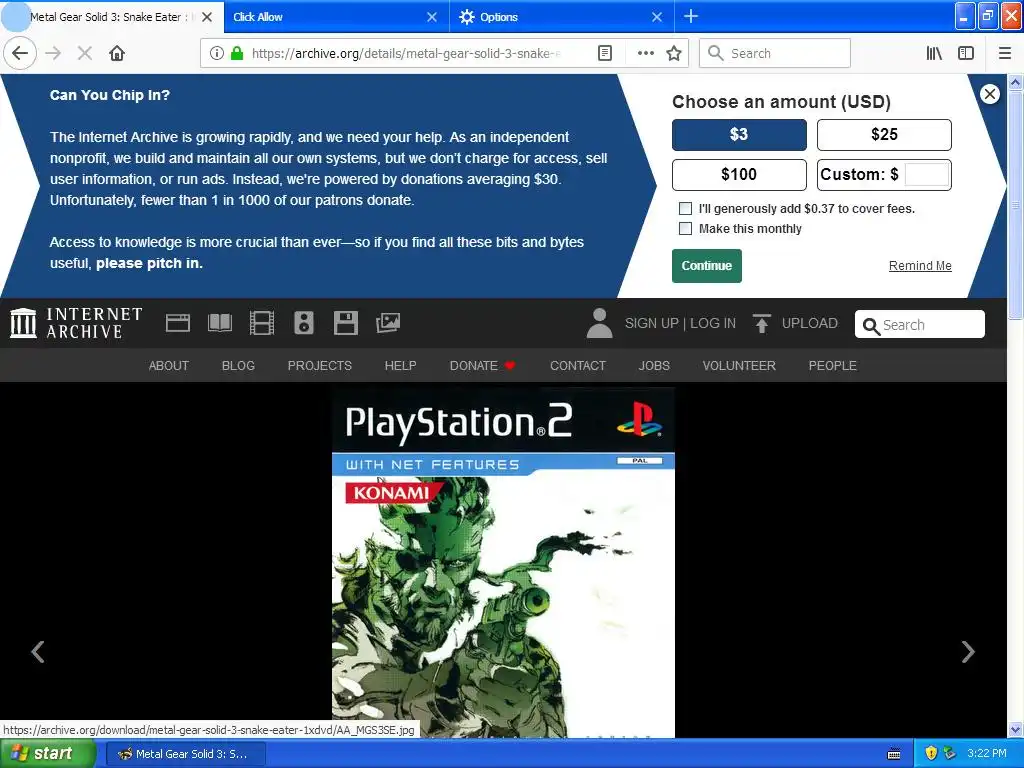
Task: Click LOG IN link
Action: pyautogui.click(x=713, y=323)
